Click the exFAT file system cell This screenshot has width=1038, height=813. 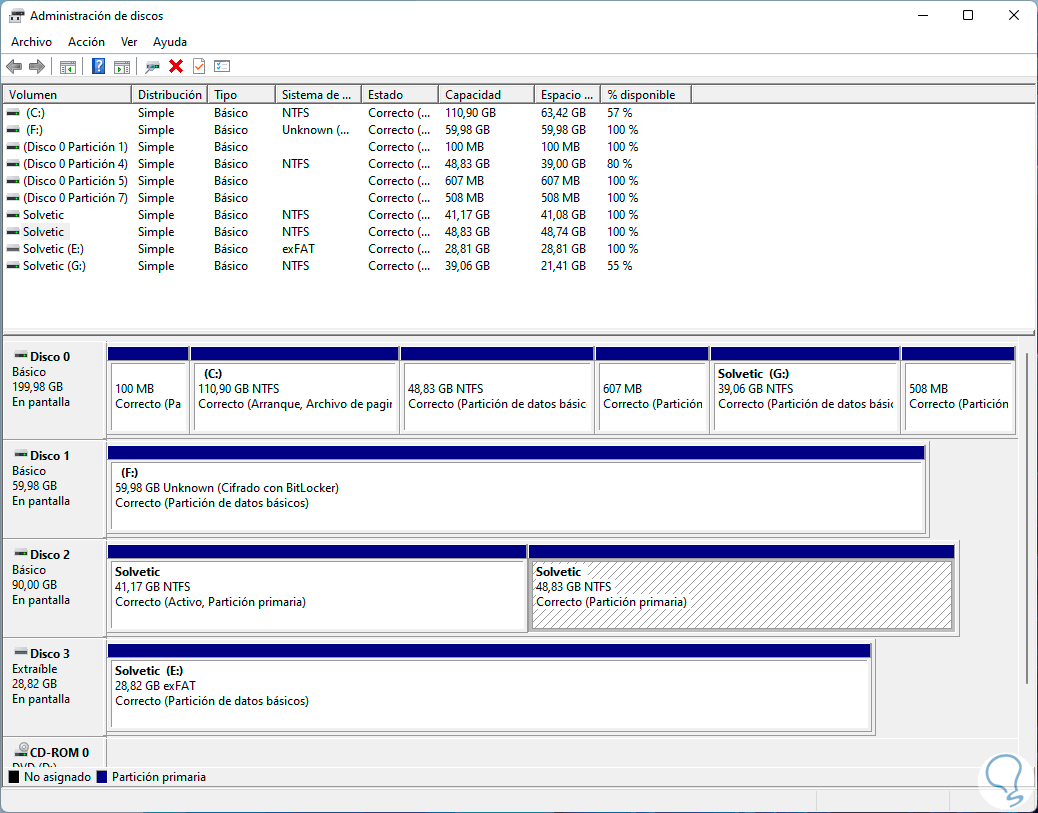[299, 249]
